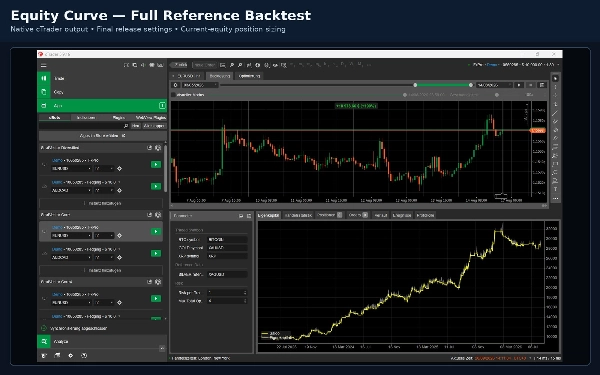Open more drawing tools ellipsis
Screen dimensions: 600x375
[x=555, y=199]
